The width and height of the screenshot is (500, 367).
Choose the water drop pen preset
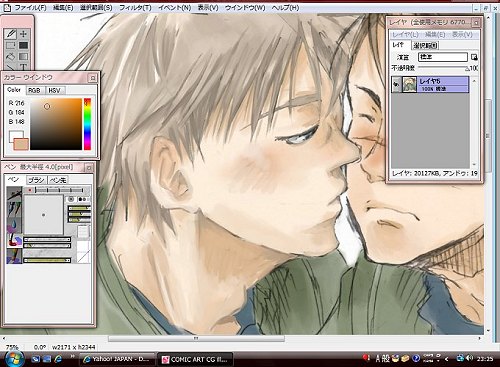coord(14,225)
